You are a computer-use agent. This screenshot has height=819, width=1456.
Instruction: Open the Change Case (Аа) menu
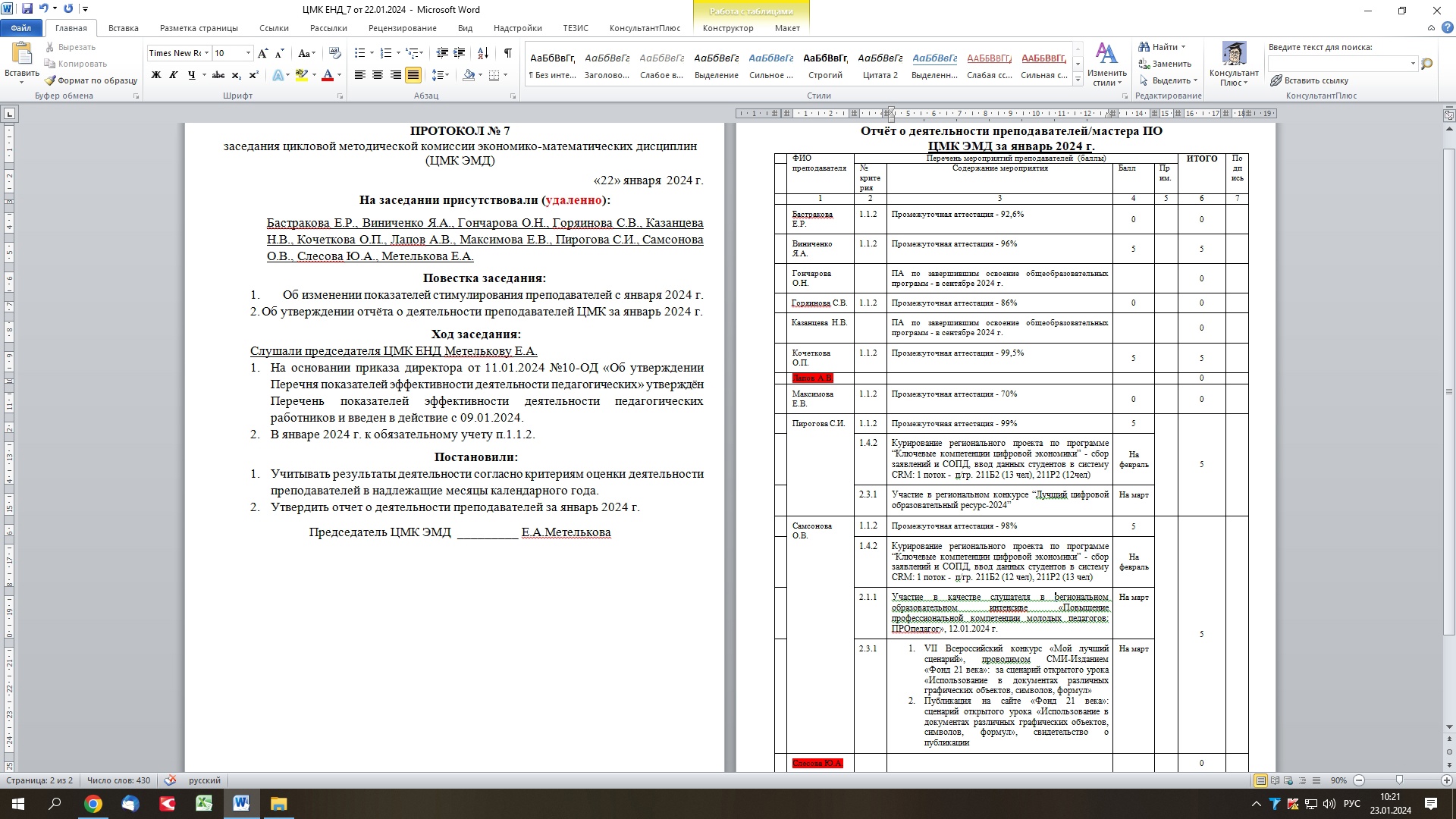tap(306, 53)
